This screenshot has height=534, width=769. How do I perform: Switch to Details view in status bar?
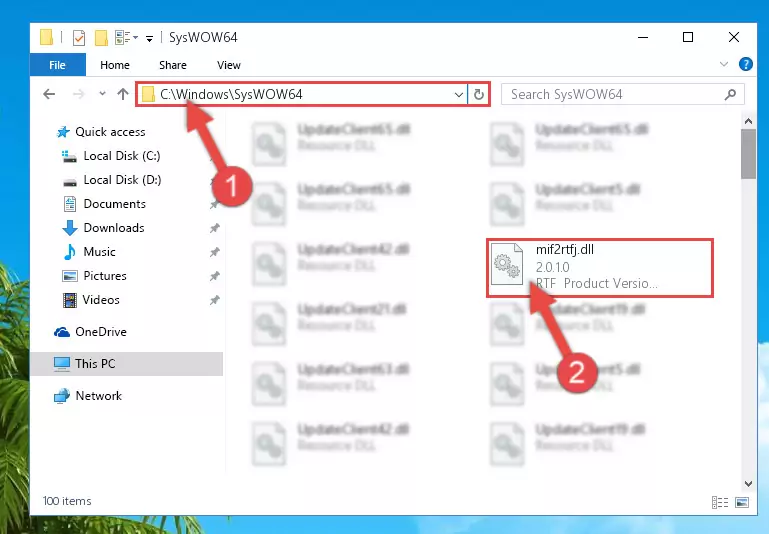click(x=719, y=502)
